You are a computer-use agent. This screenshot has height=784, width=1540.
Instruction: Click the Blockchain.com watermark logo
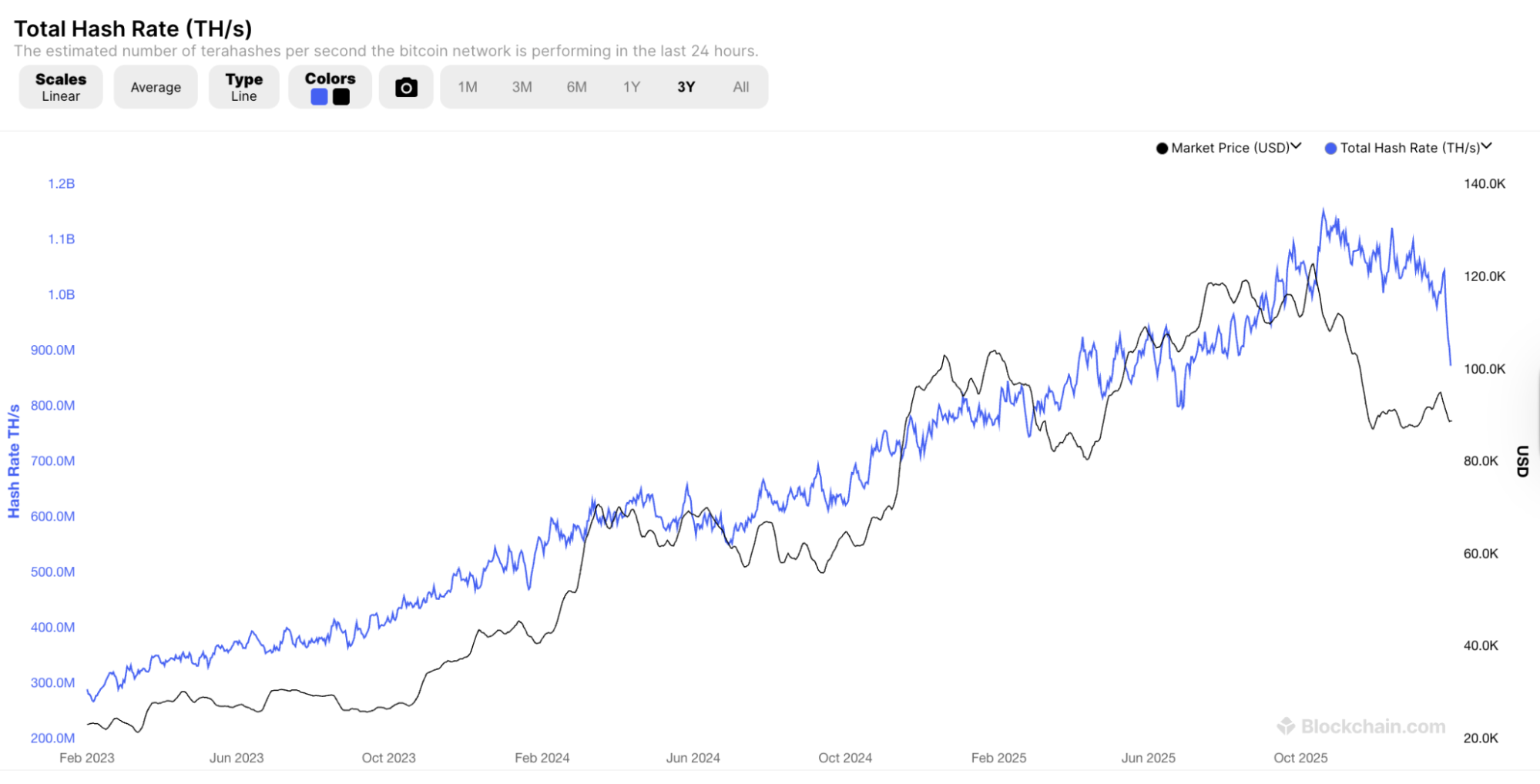click(x=1285, y=726)
